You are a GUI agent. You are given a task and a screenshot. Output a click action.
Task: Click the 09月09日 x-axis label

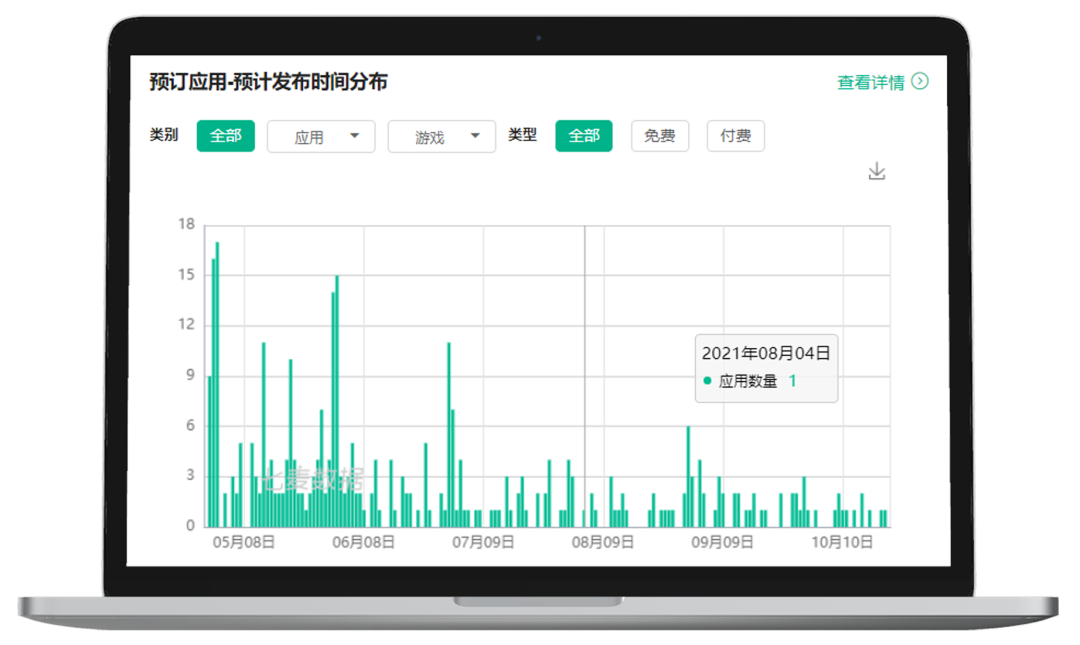(x=723, y=542)
